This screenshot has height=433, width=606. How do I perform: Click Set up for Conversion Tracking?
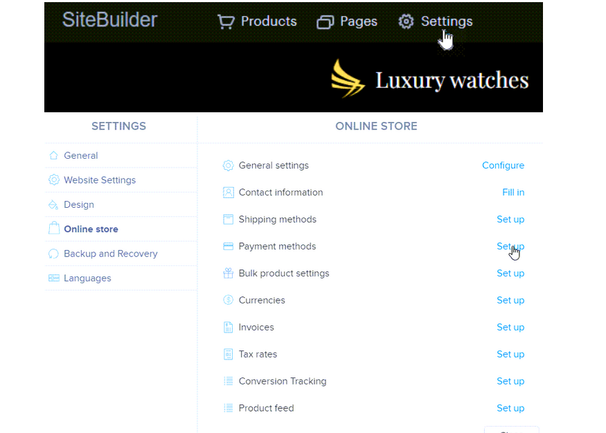(x=510, y=382)
